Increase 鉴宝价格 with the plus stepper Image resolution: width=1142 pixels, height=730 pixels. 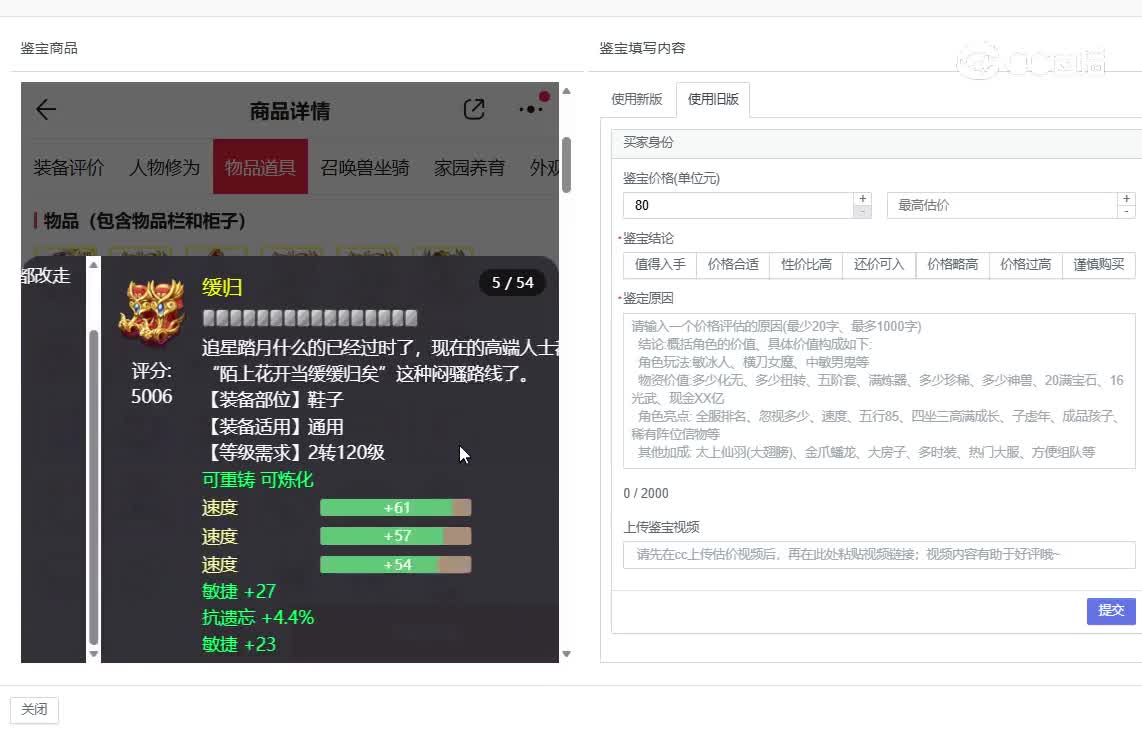tap(862, 199)
